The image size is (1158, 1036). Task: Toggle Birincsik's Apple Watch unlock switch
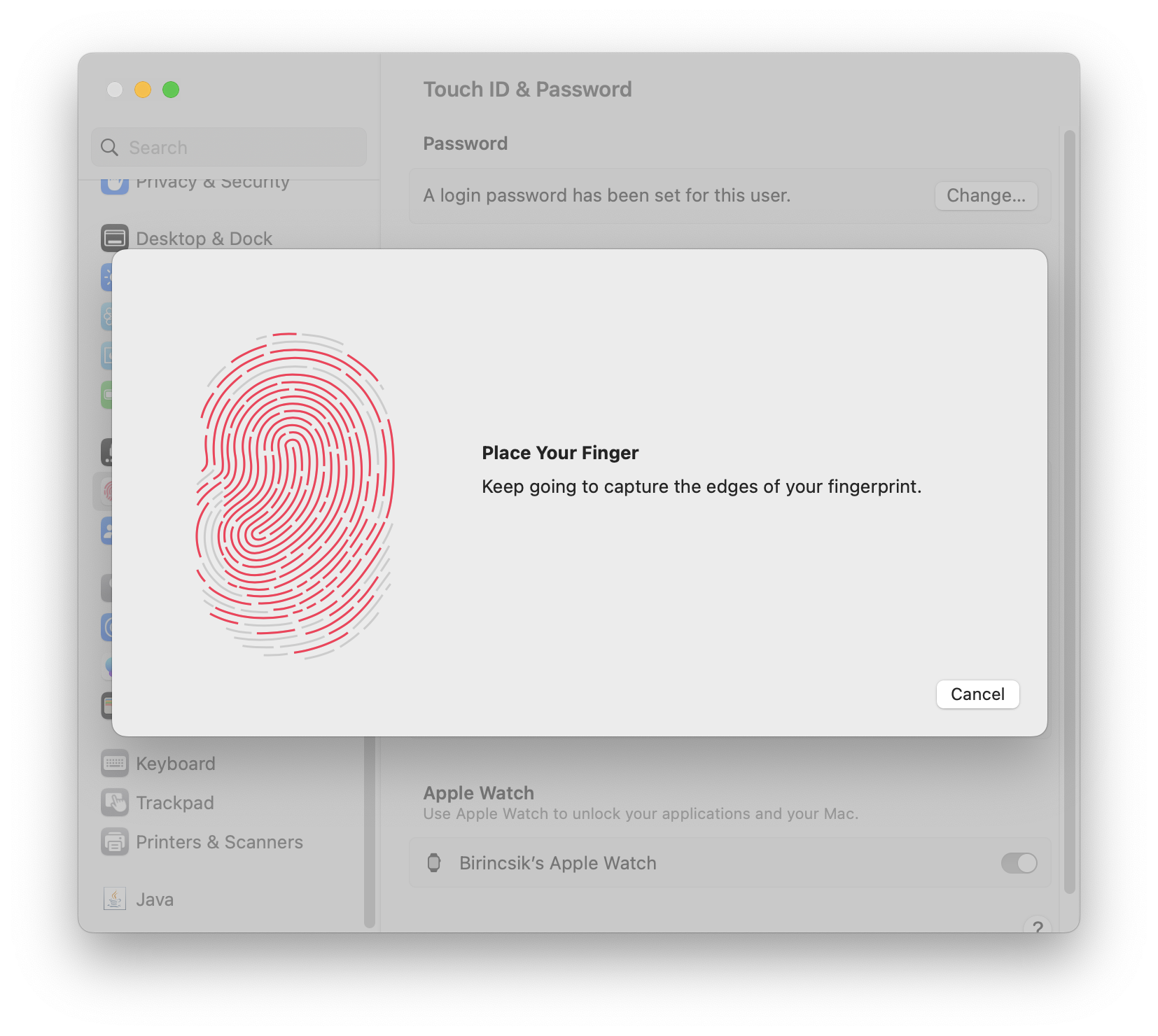click(1019, 863)
